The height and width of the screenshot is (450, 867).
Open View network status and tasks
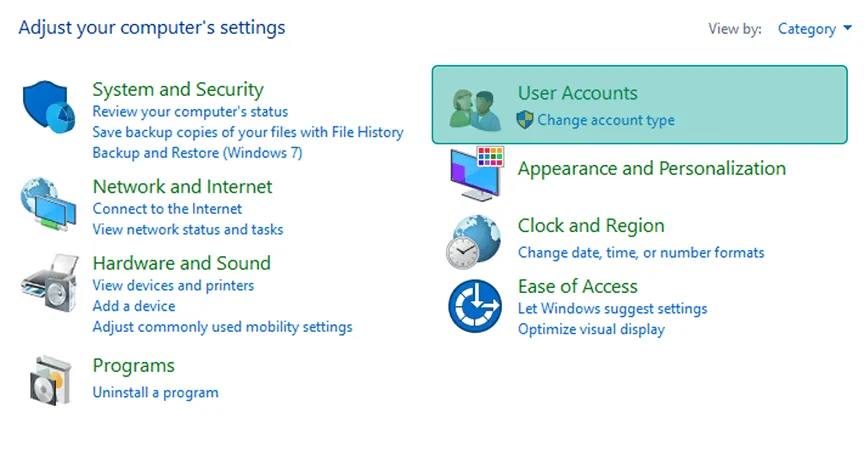click(x=188, y=229)
